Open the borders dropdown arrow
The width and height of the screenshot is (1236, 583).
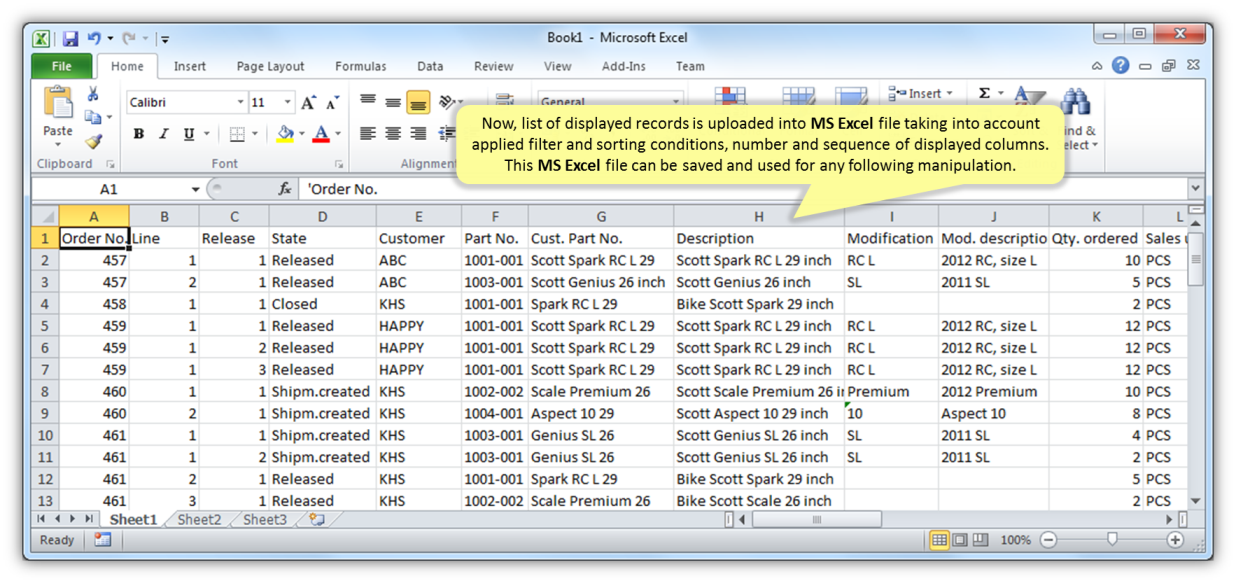[x=254, y=134]
